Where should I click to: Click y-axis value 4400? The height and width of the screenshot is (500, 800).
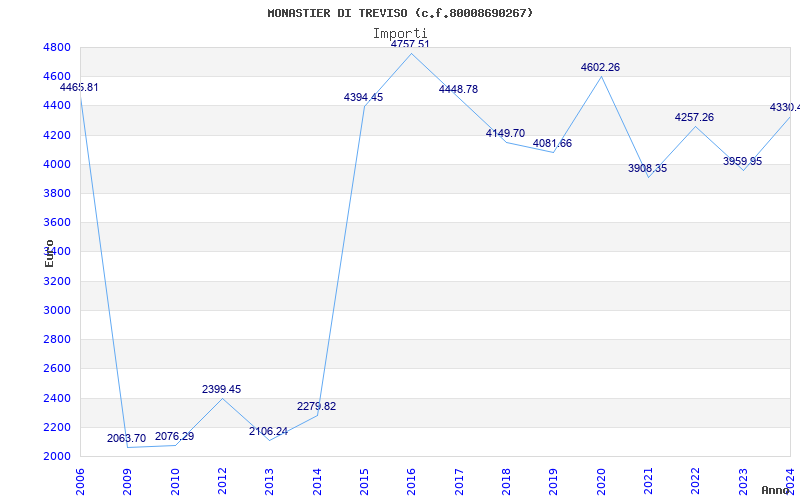pos(58,106)
